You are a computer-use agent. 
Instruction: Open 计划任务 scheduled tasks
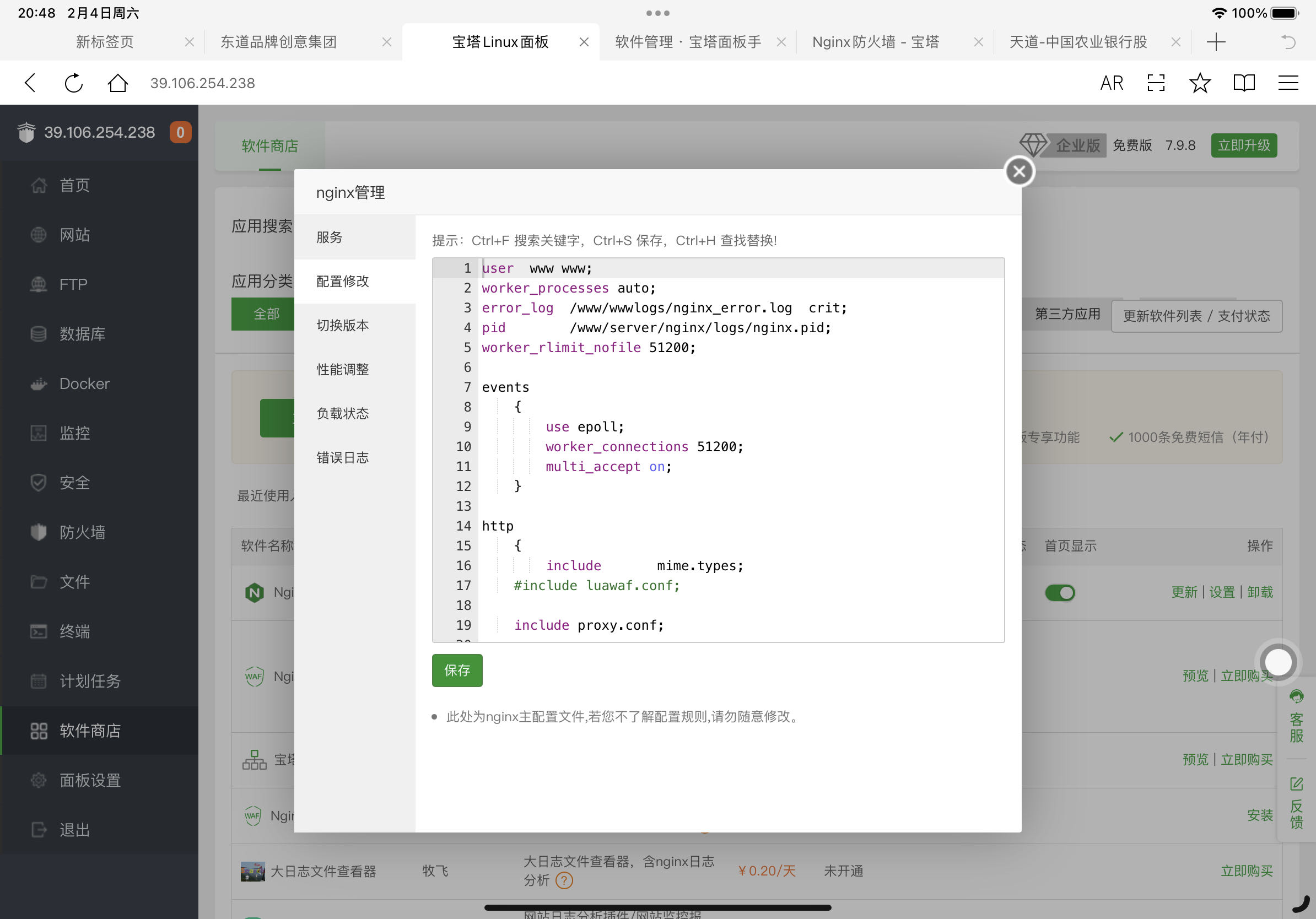point(89,681)
